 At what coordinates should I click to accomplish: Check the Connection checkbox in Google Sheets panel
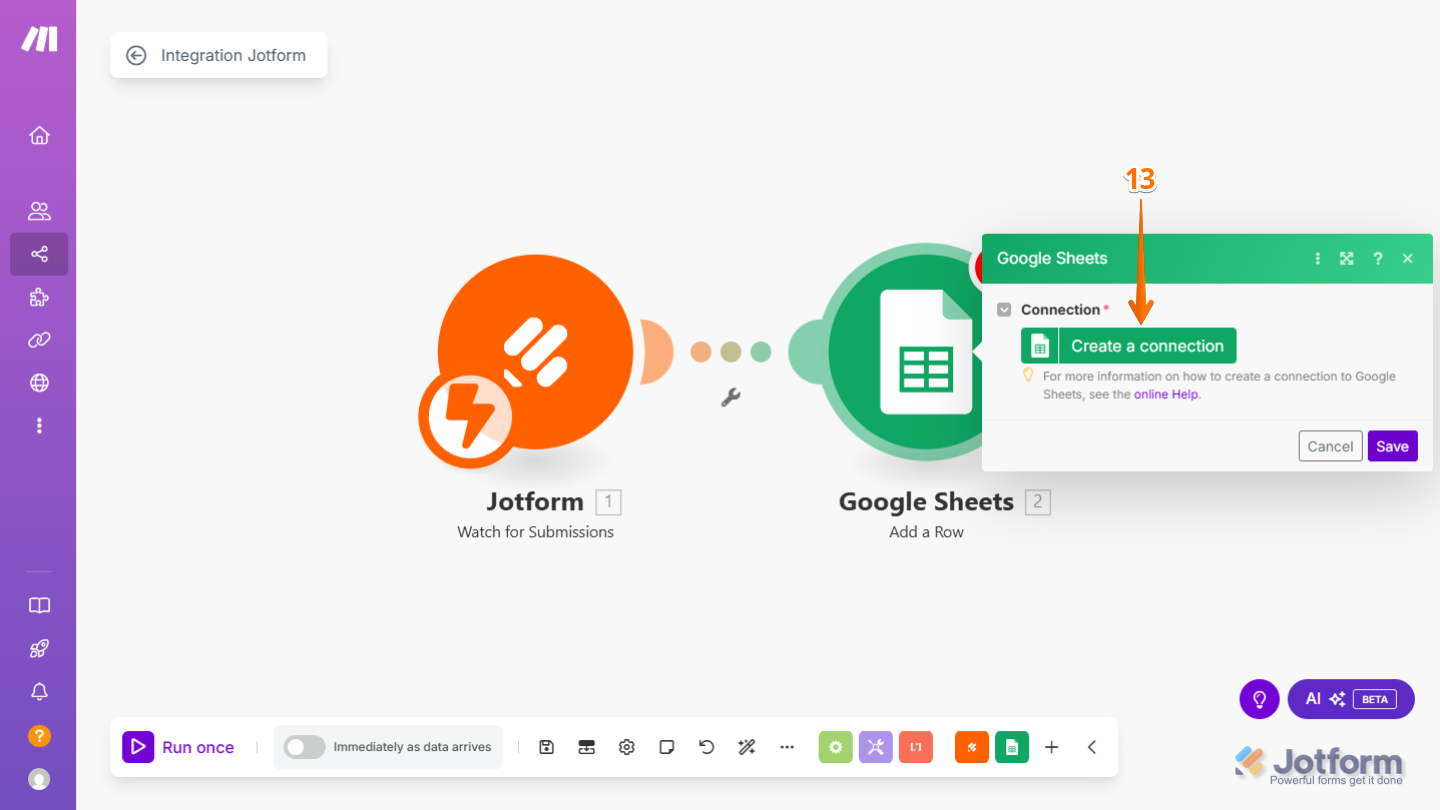[x=1004, y=309]
